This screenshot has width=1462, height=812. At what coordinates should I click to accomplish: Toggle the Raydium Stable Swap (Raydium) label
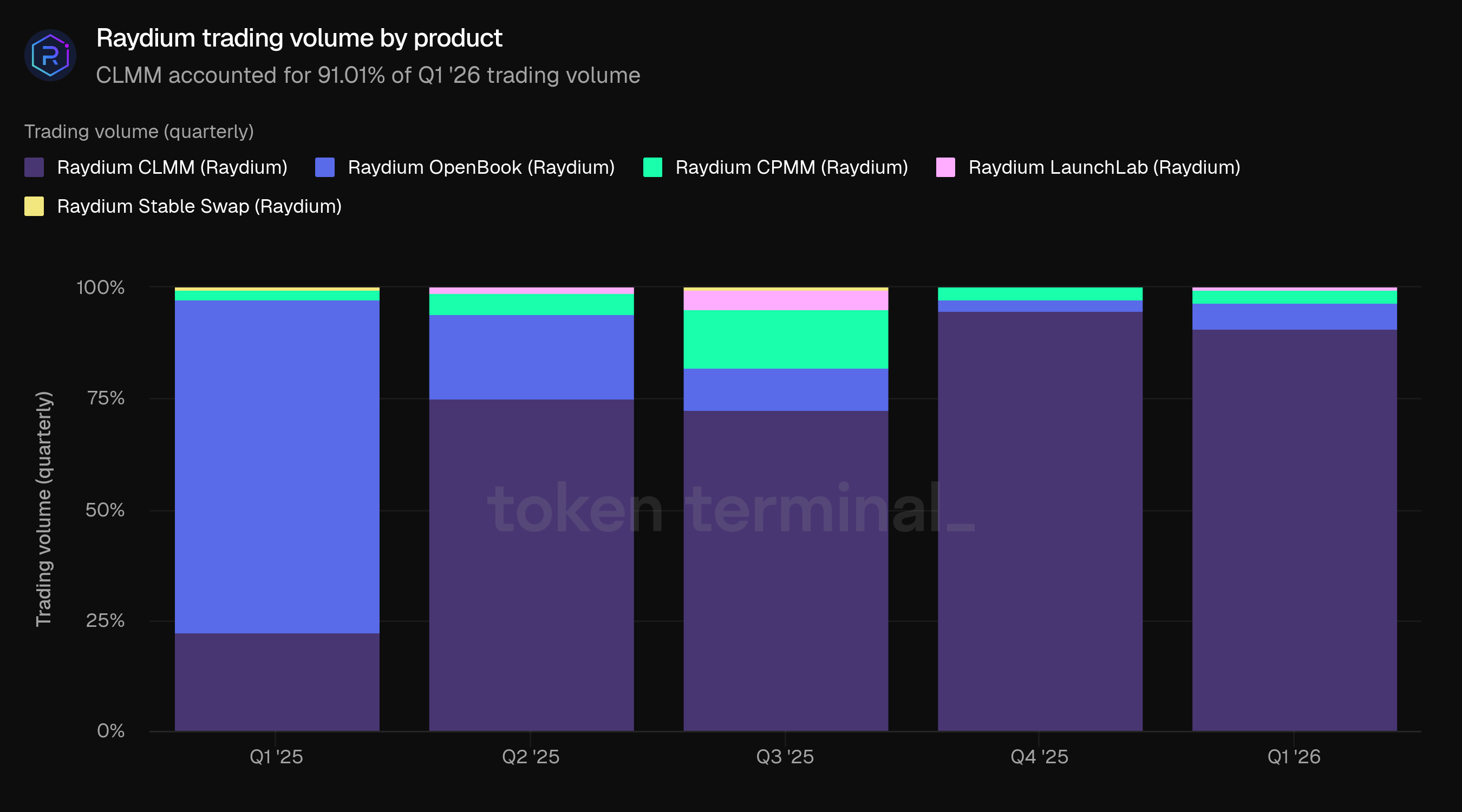click(199, 206)
